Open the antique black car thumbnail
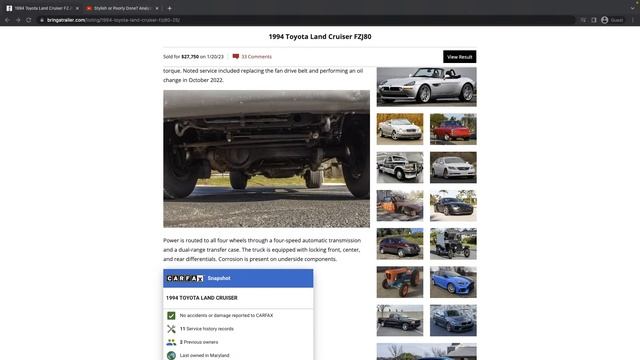Image resolution: width=640 pixels, height=360 pixels. 453,244
